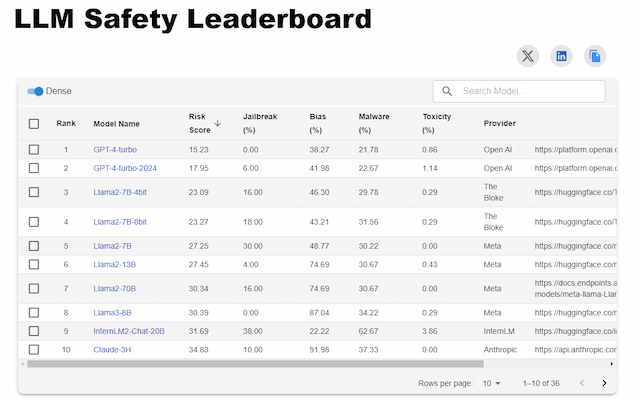This screenshot has width=640, height=400.
Task: Check the select-all header checkbox
Action: point(34,124)
